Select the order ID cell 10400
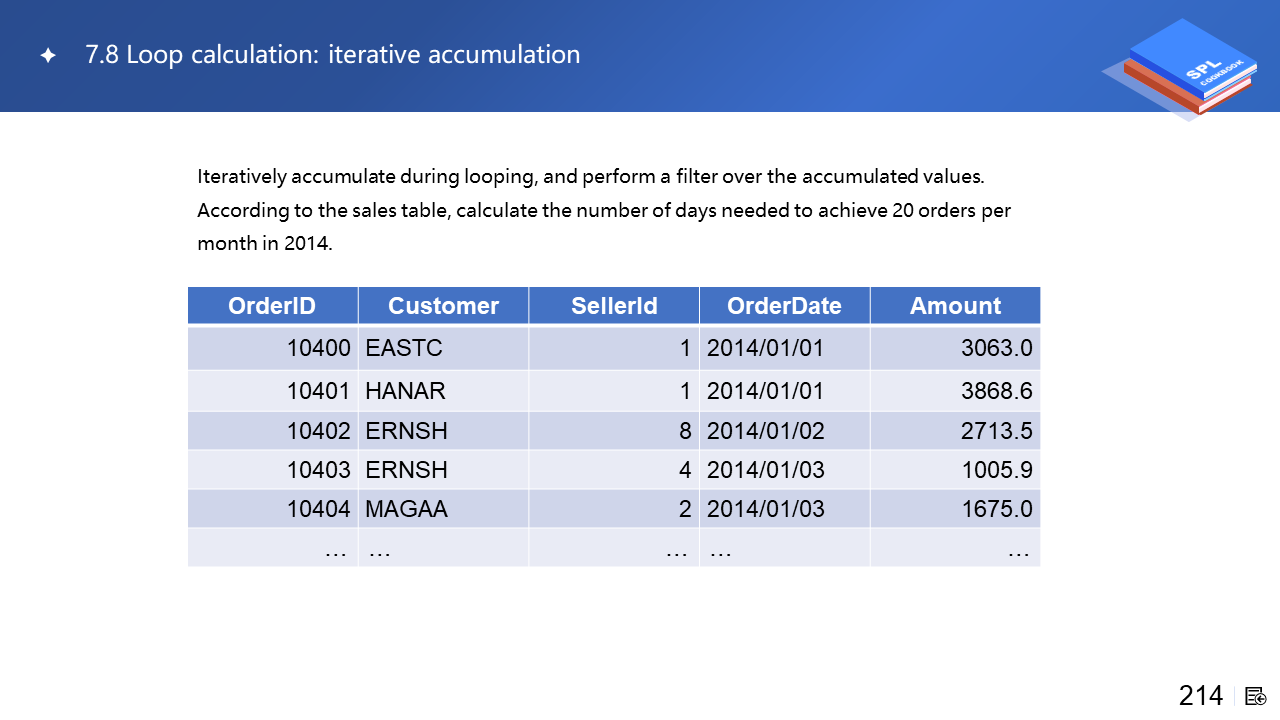Viewport: 1280px width, 720px height. pyautogui.click(x=318, y=348)
